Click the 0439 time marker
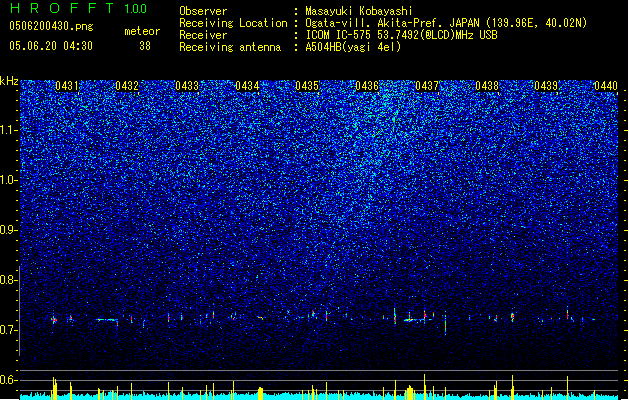The width and height of the screenshot is (629, 400). point(546,86)
